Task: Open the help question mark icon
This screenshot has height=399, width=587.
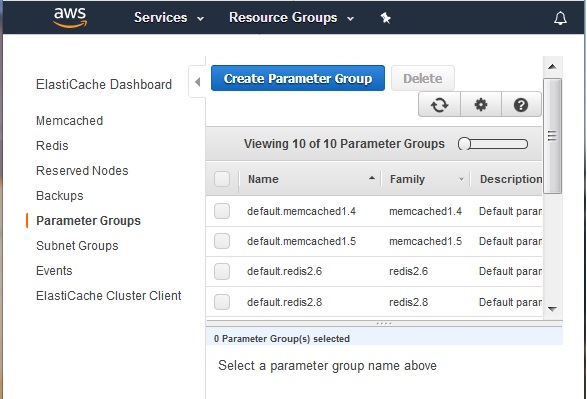Action: 521,105
